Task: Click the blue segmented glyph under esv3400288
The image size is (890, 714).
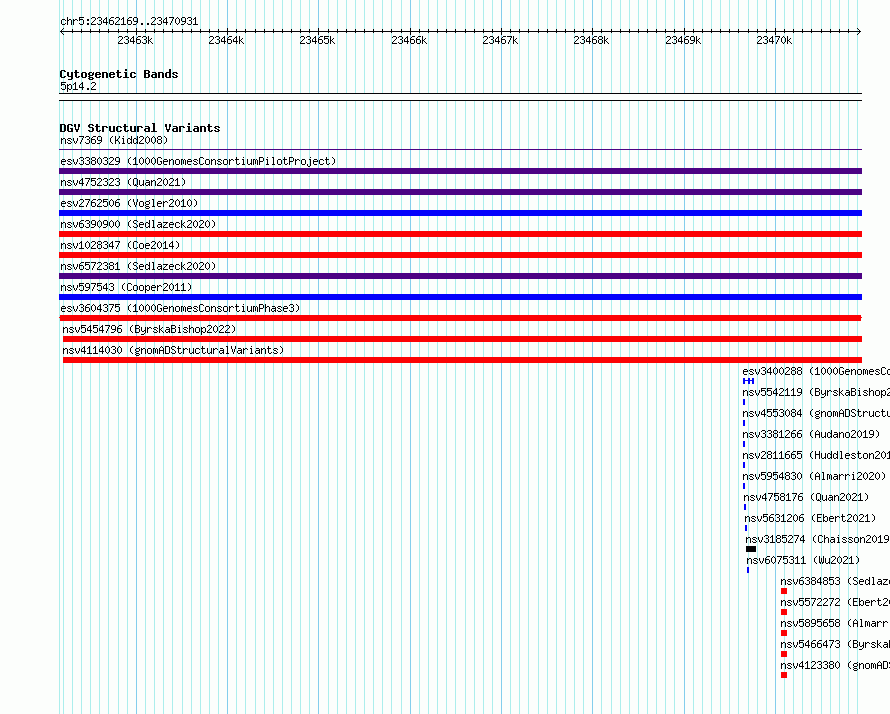Action: pyautogui.click(x=749, y=381)
